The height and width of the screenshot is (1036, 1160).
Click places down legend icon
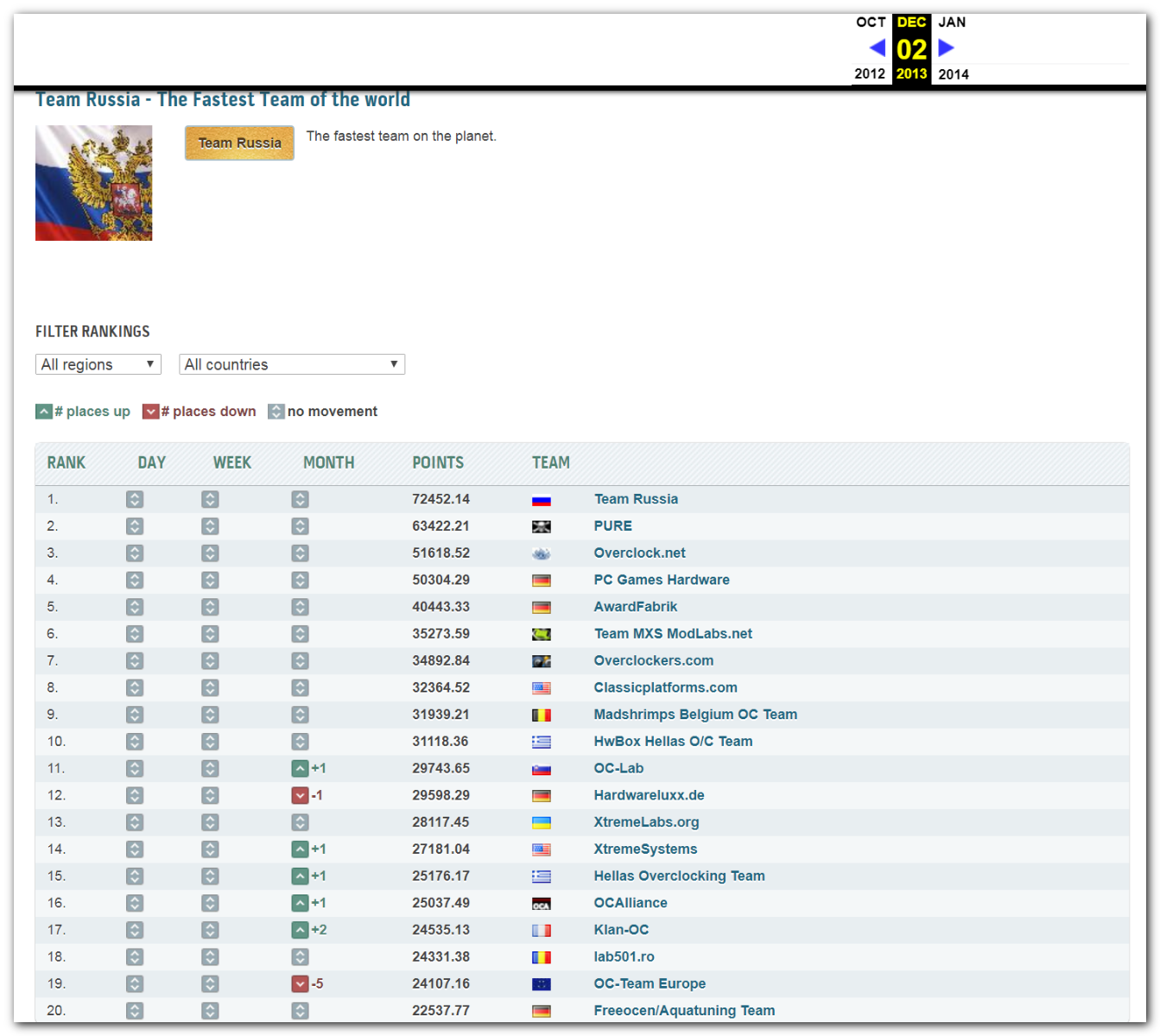pyautogui.click(x=150, y=412)
